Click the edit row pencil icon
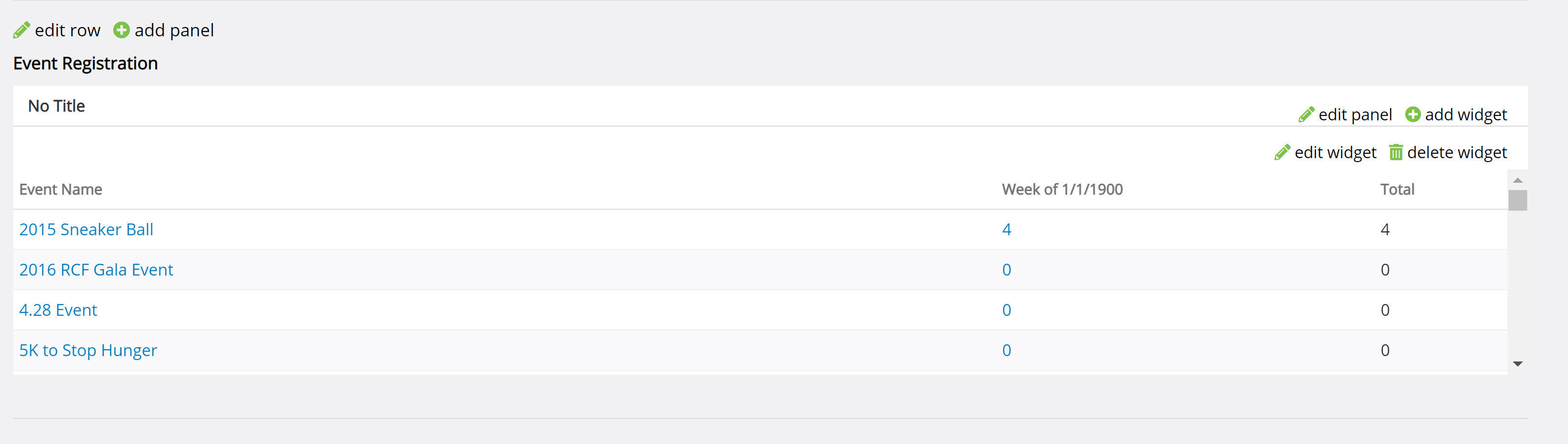This screenshot has height=444, width=1568. point(21,30)
